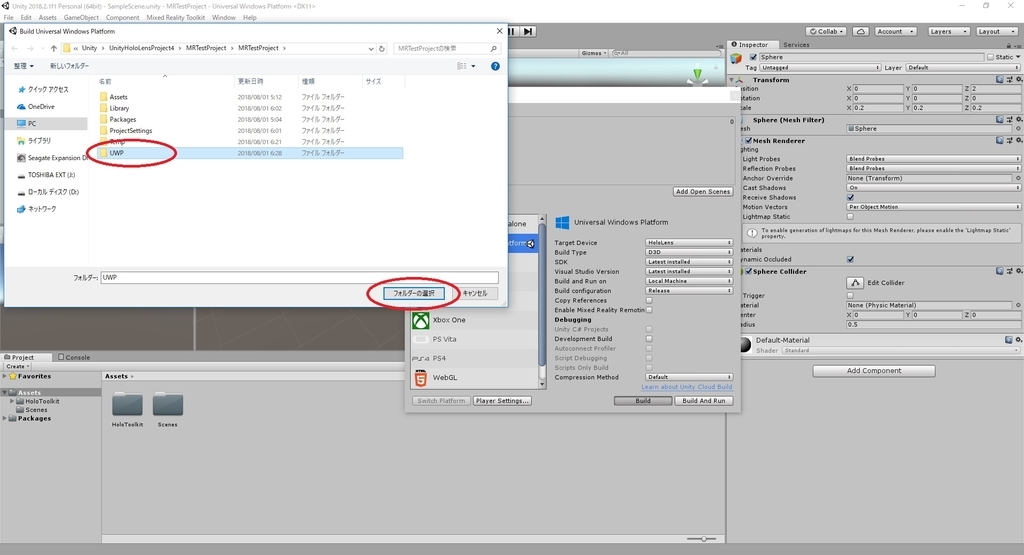This screenshot has width=1024, height=555.
Task: Open Sphere Collider gear settings icon
Action: 1018,271
